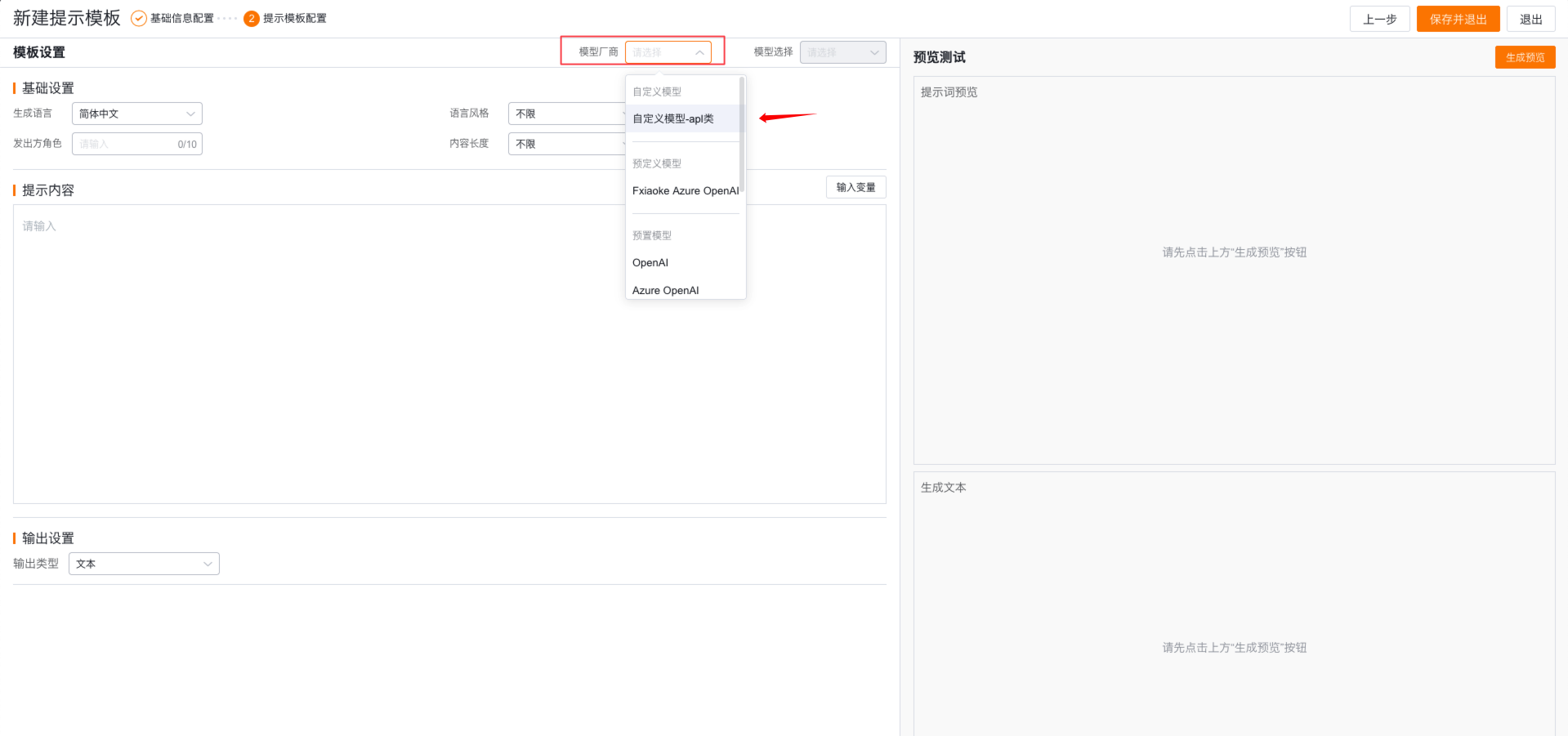Click the 上一步 button
Viewport: 1568px width, 736px height.
(x=1379, y=20)
